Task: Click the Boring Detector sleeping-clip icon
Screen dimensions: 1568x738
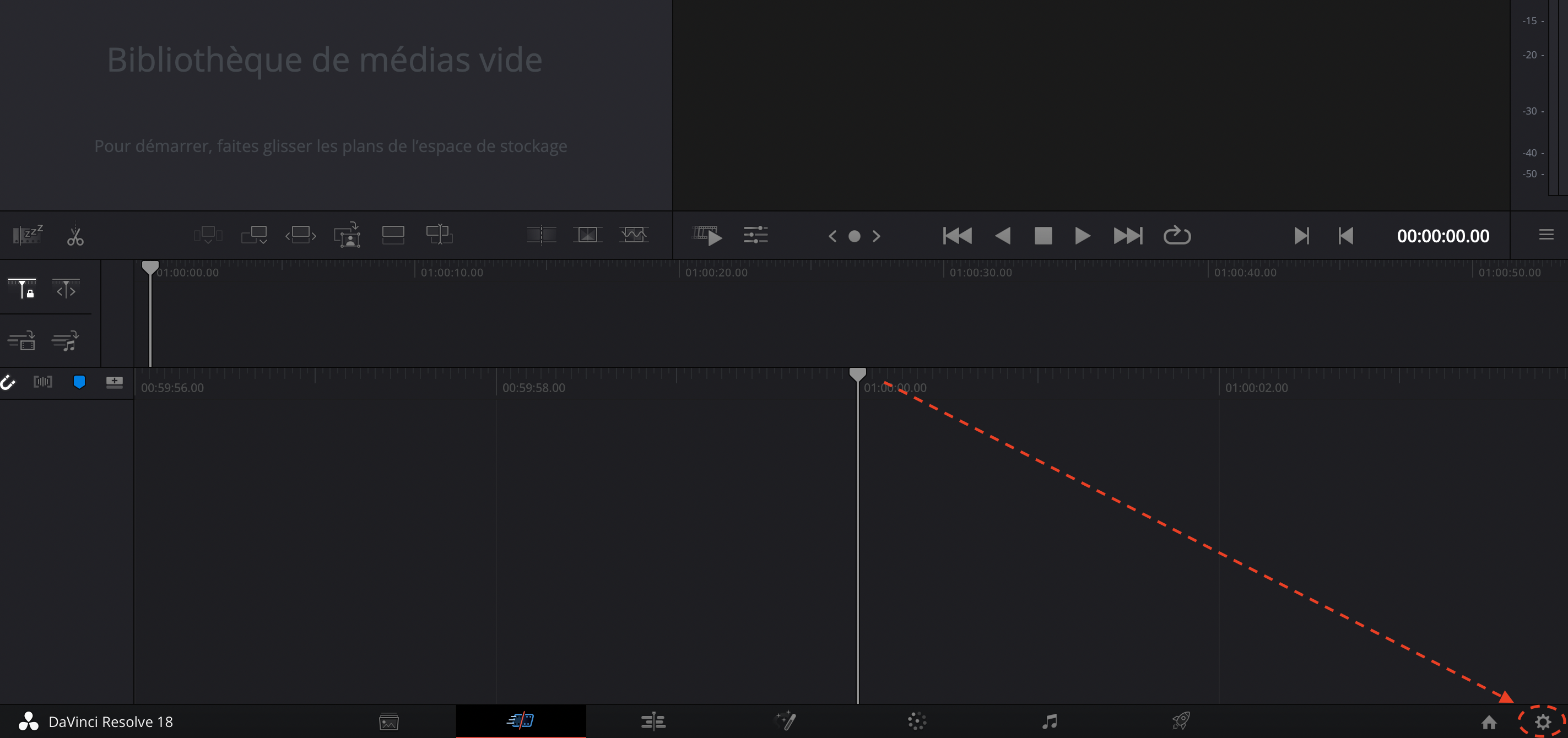Action: 28,235
